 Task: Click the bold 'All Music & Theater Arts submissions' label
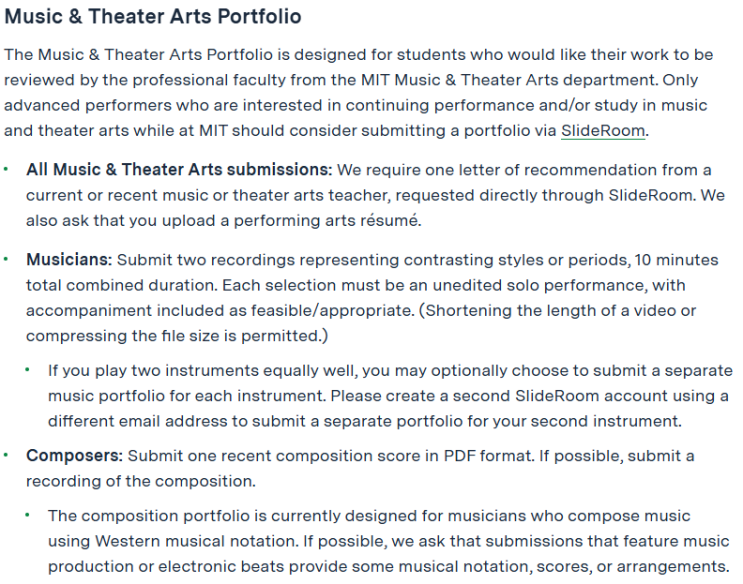pyautogui.click(x=179, y=169)
